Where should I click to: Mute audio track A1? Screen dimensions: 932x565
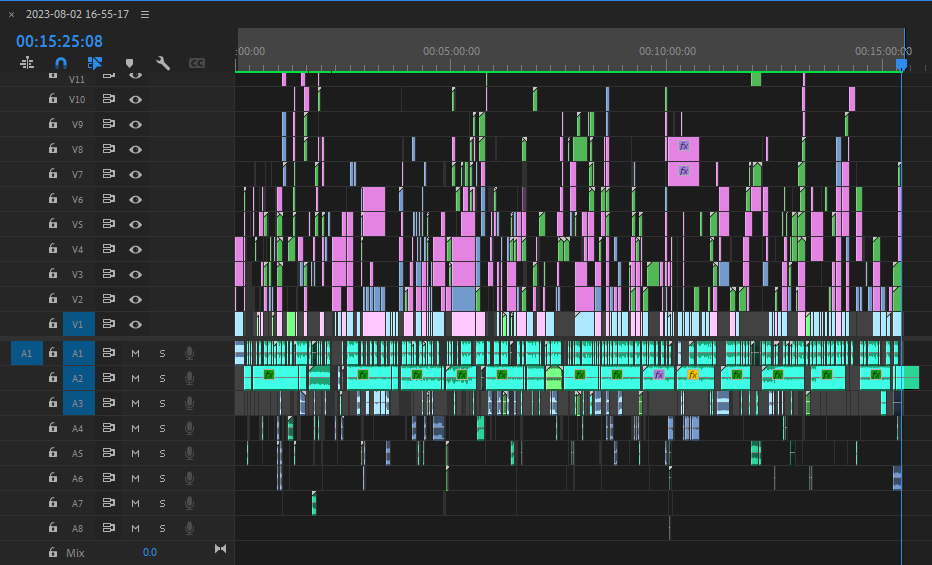coord(136,353)
